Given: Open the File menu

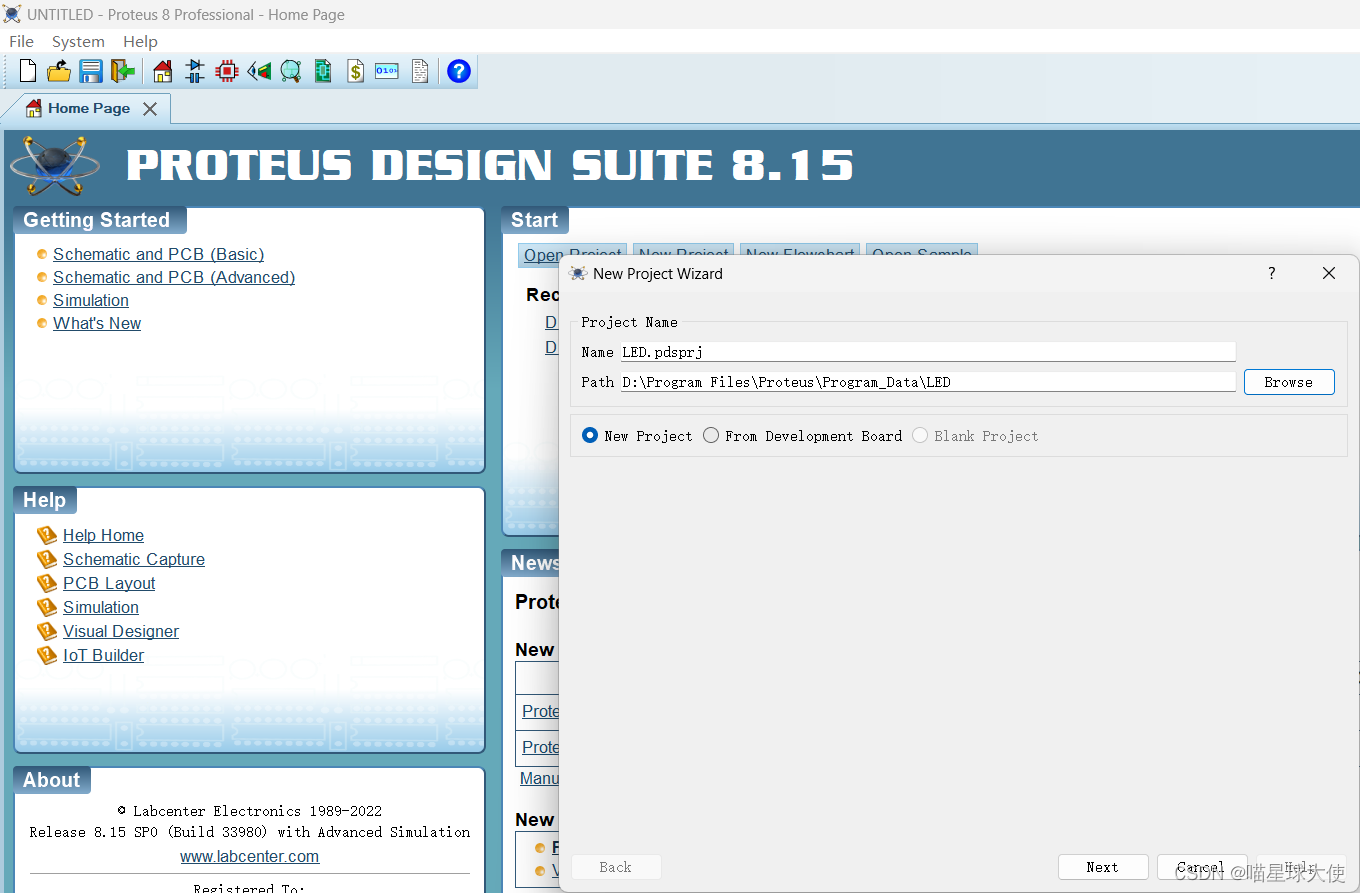Looking at the screenshot, I should pos(21,41).
